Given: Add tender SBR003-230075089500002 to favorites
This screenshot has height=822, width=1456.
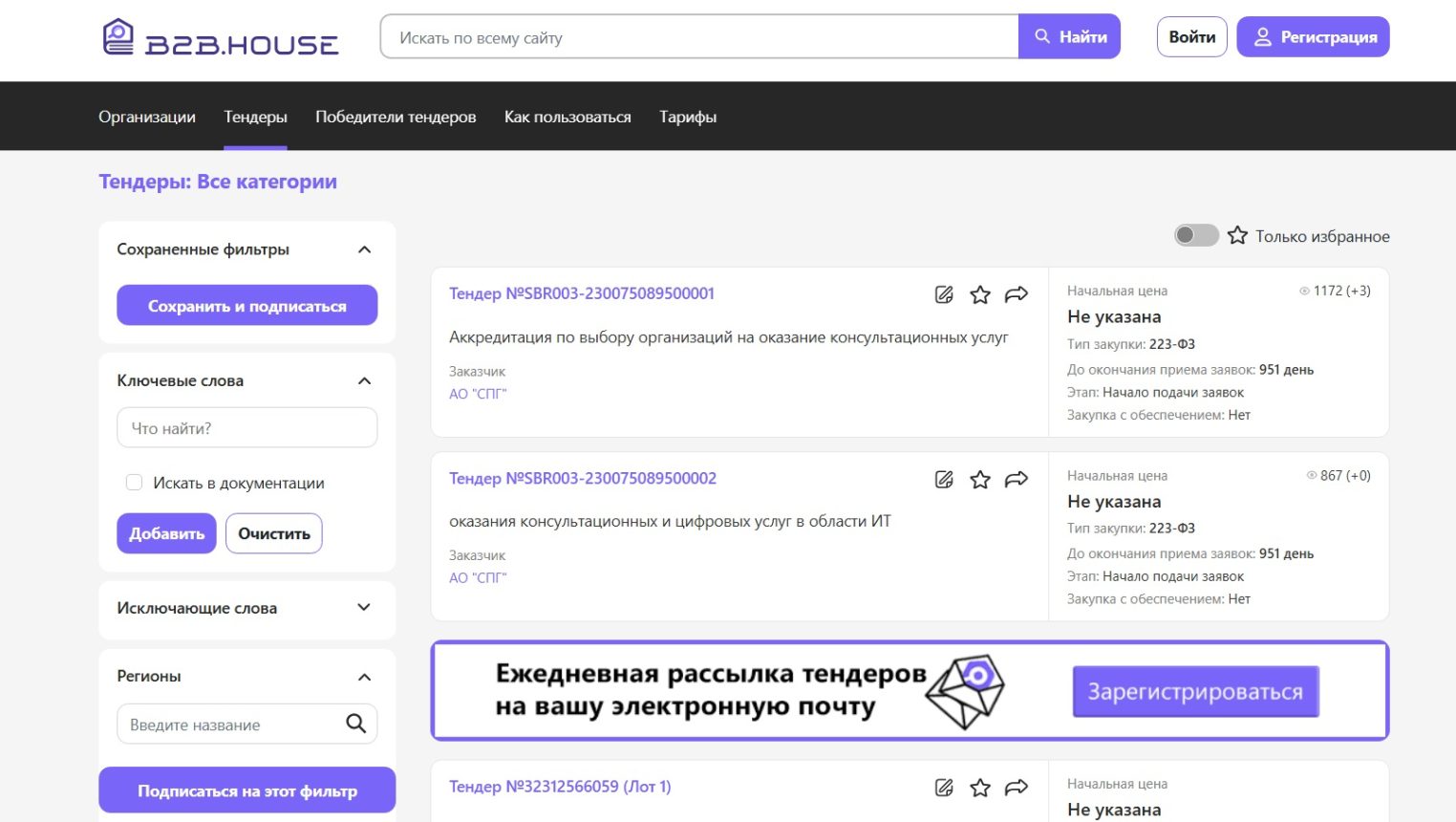Looking at the screenshot, I should pyautogui.click(x=980, y=479).
